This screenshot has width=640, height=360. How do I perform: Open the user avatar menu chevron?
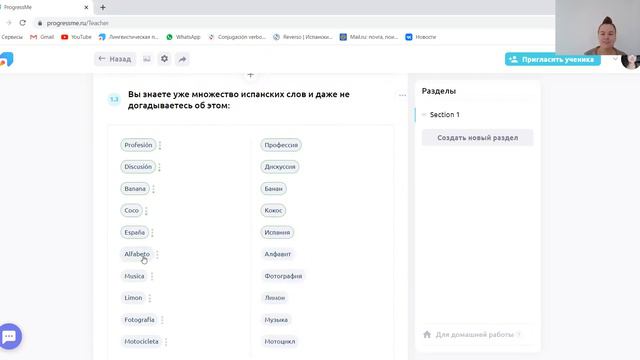coord(615,59)
